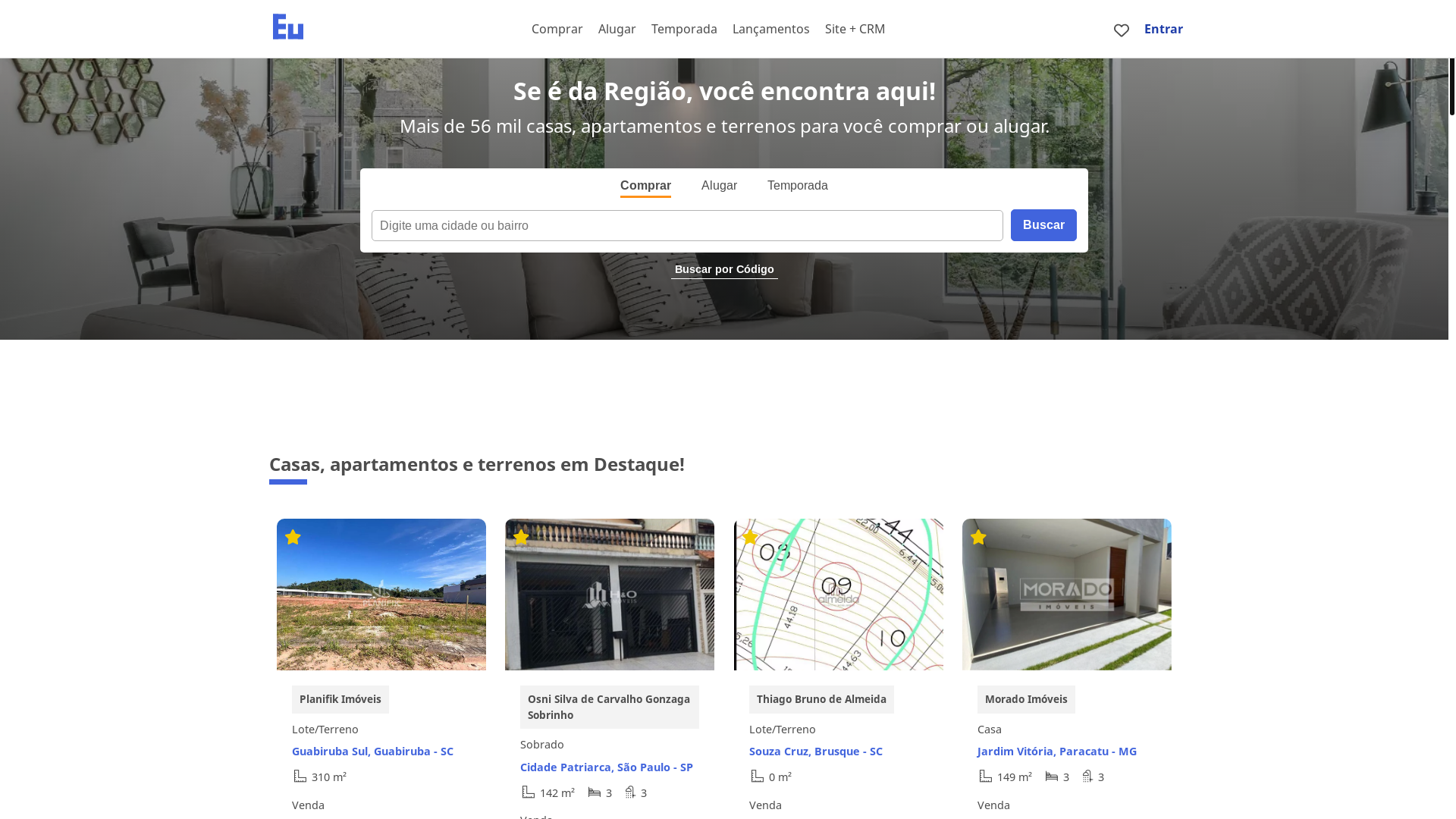Open Souza Cruz, Brusque - SC listing
This screenshot has height=819, width=1456.
[816, 752]
